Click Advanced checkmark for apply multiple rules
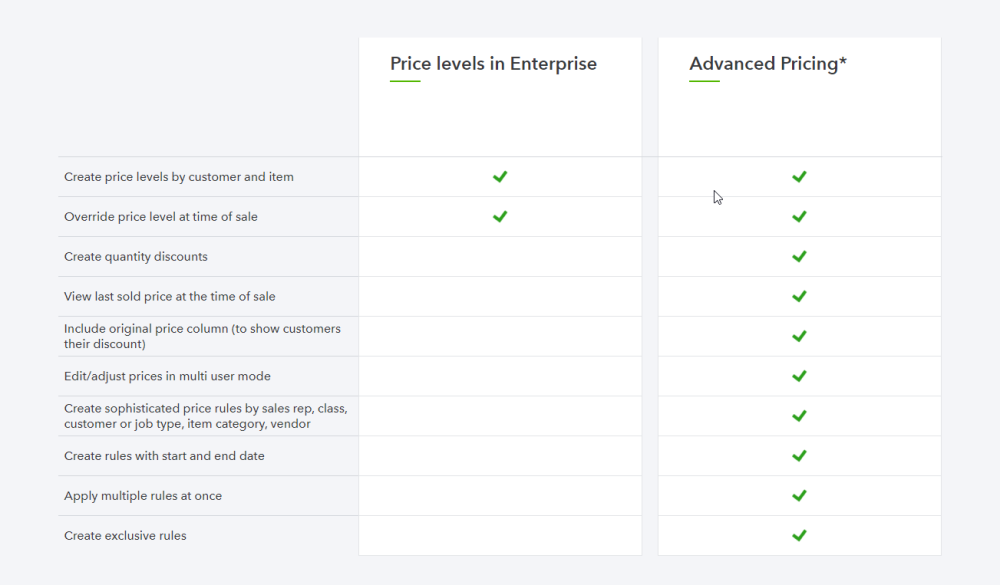 tap(799, 495)
